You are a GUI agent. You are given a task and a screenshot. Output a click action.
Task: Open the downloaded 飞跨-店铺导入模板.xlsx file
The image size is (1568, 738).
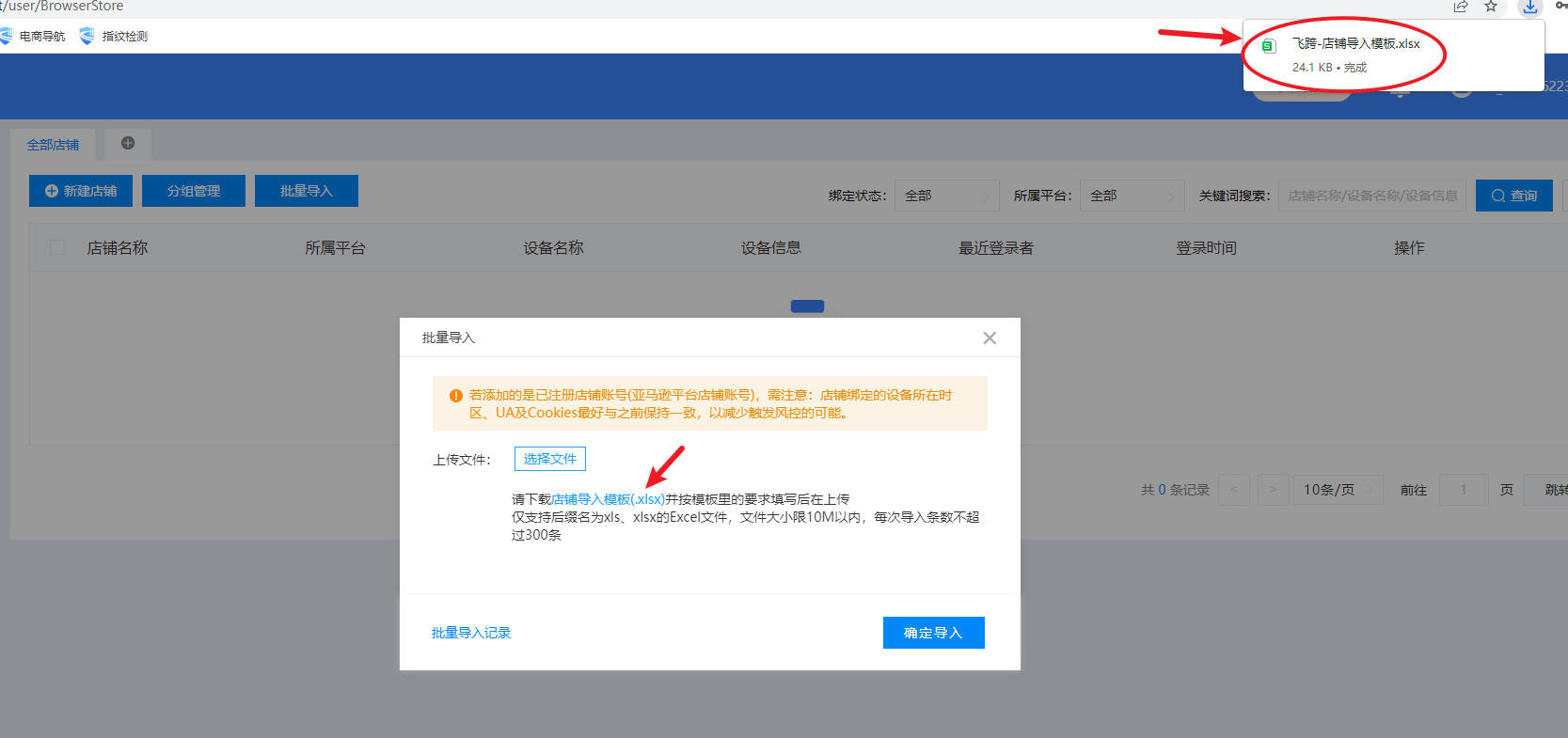pos(1354,44)
